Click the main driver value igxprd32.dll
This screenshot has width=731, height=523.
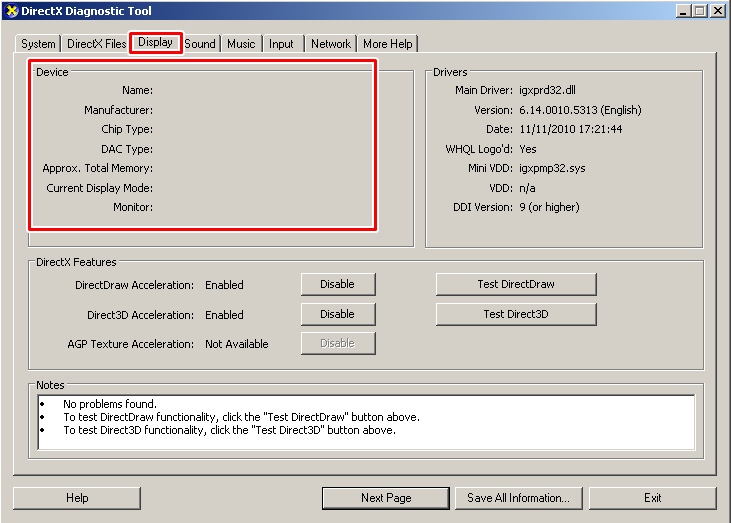pyautogui.click(x=547, y=90)
